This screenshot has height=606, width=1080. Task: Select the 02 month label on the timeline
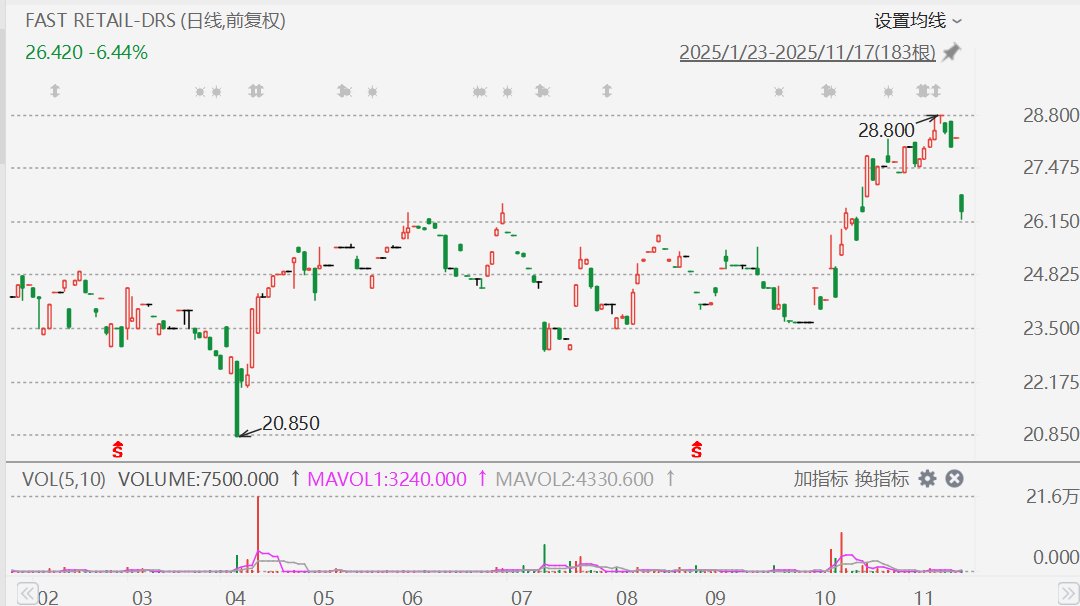tap(48, 596)
